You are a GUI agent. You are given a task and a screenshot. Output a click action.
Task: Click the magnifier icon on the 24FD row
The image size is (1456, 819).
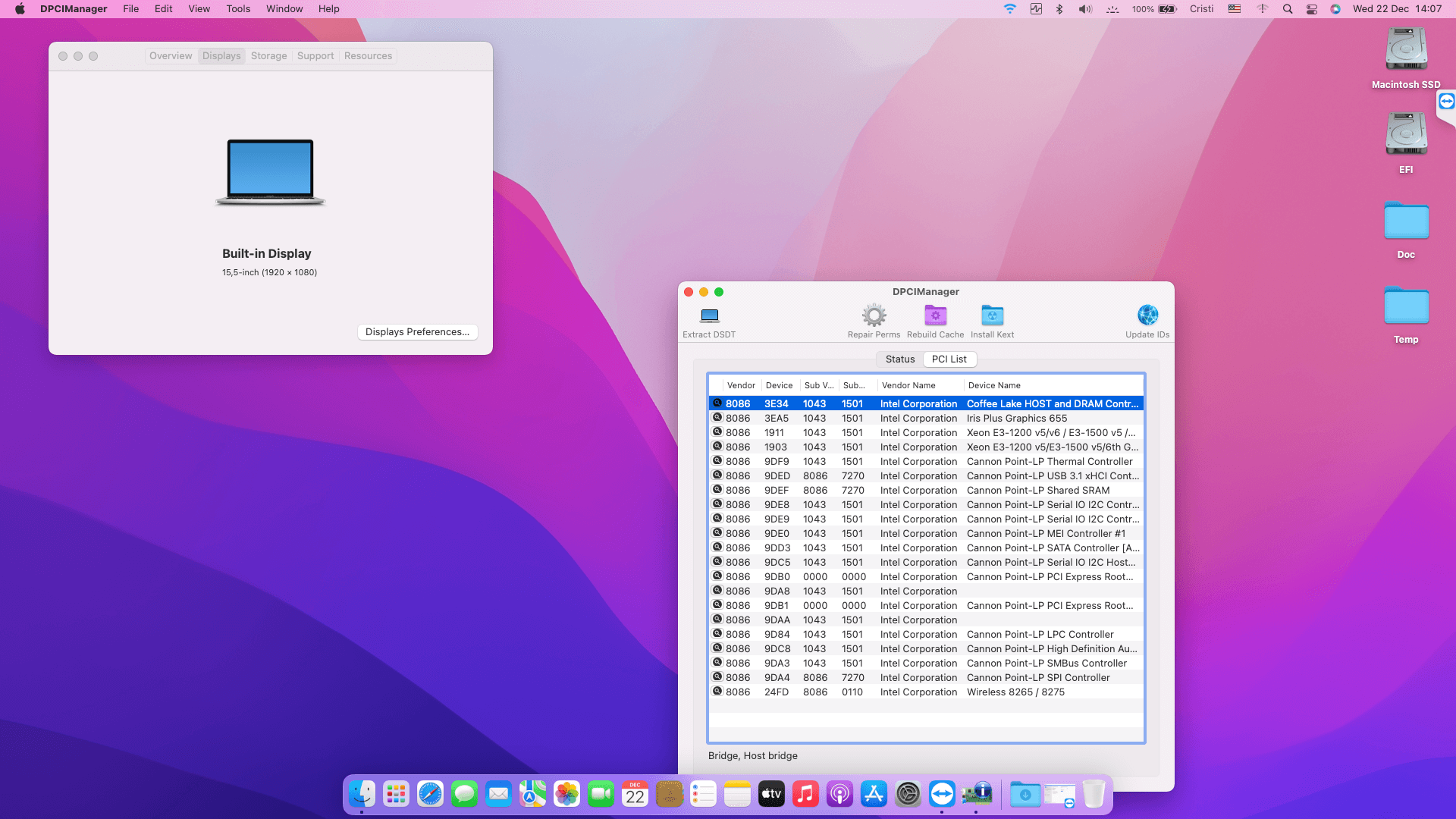click(717, 692)
